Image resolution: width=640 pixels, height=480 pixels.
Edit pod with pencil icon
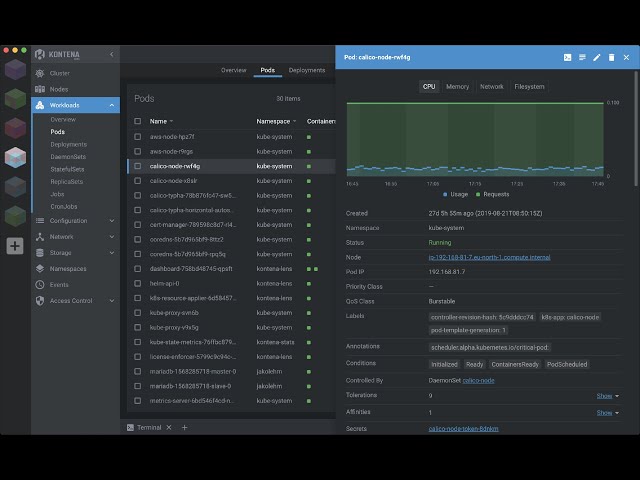597,58
